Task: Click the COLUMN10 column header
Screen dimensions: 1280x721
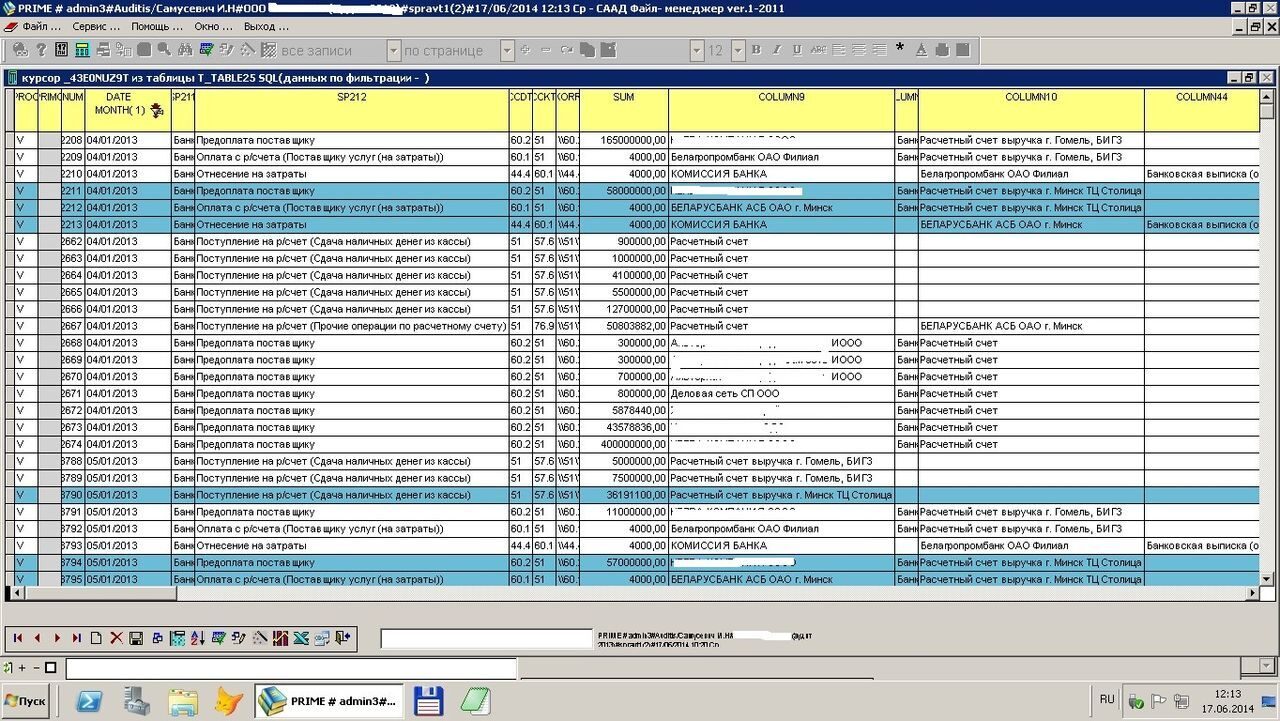Action: pyautogui.click(x=1031, y=110)
